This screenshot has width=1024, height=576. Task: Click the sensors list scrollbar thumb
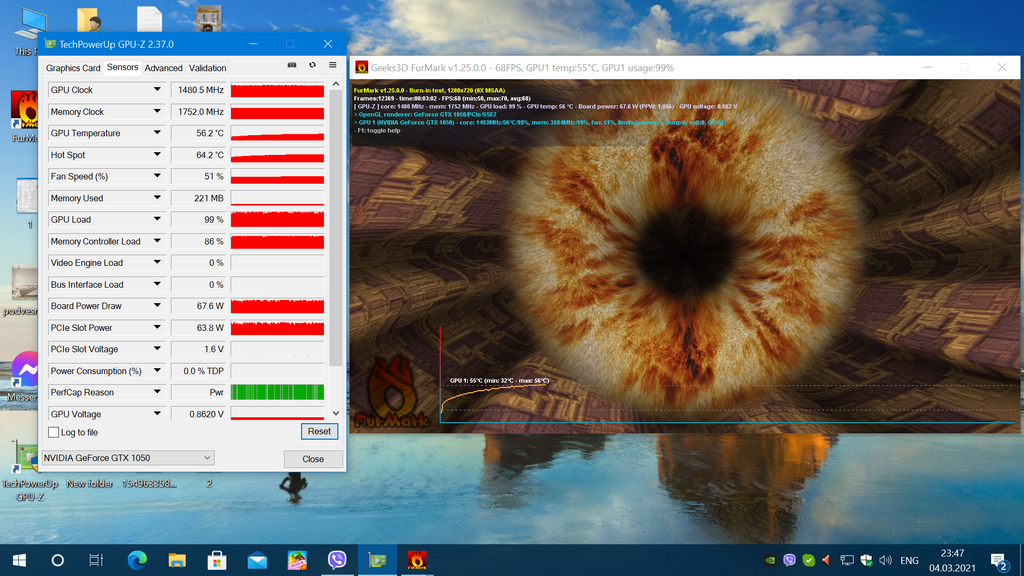click(x=336, y=229)
